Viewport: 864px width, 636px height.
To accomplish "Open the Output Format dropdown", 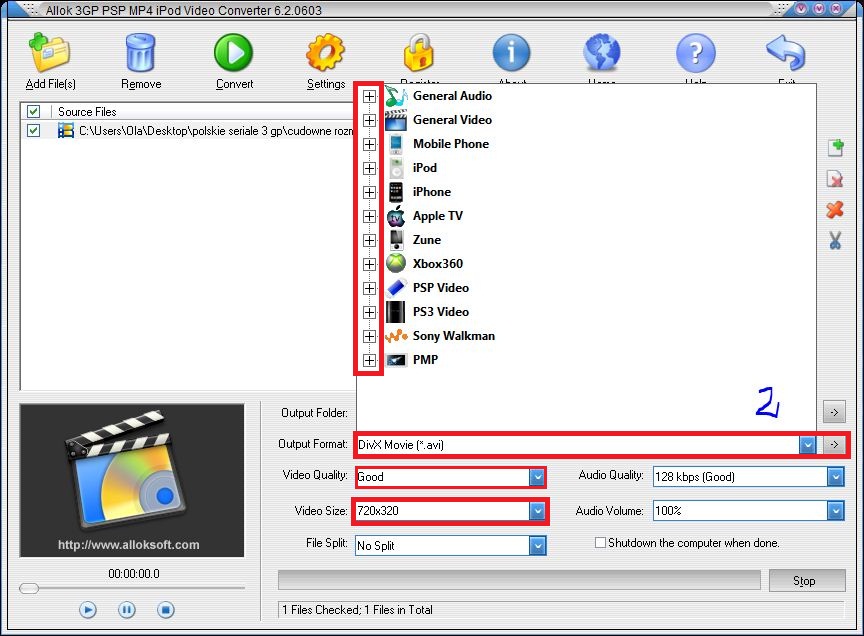I will [807, 445].
